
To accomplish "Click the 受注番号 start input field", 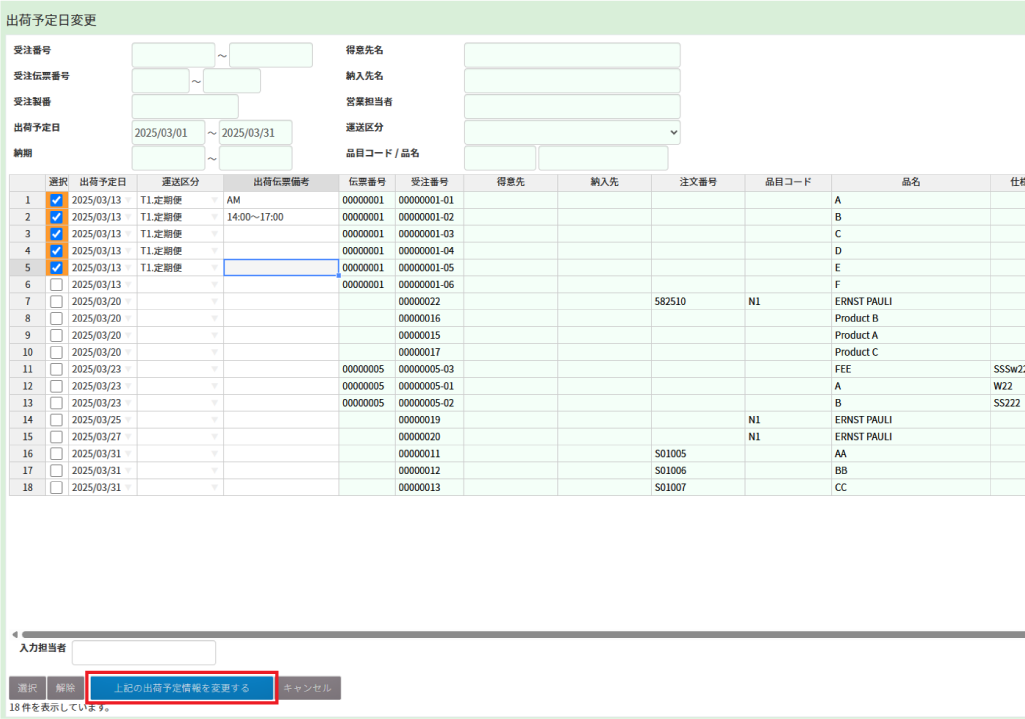I will (173, 55).
